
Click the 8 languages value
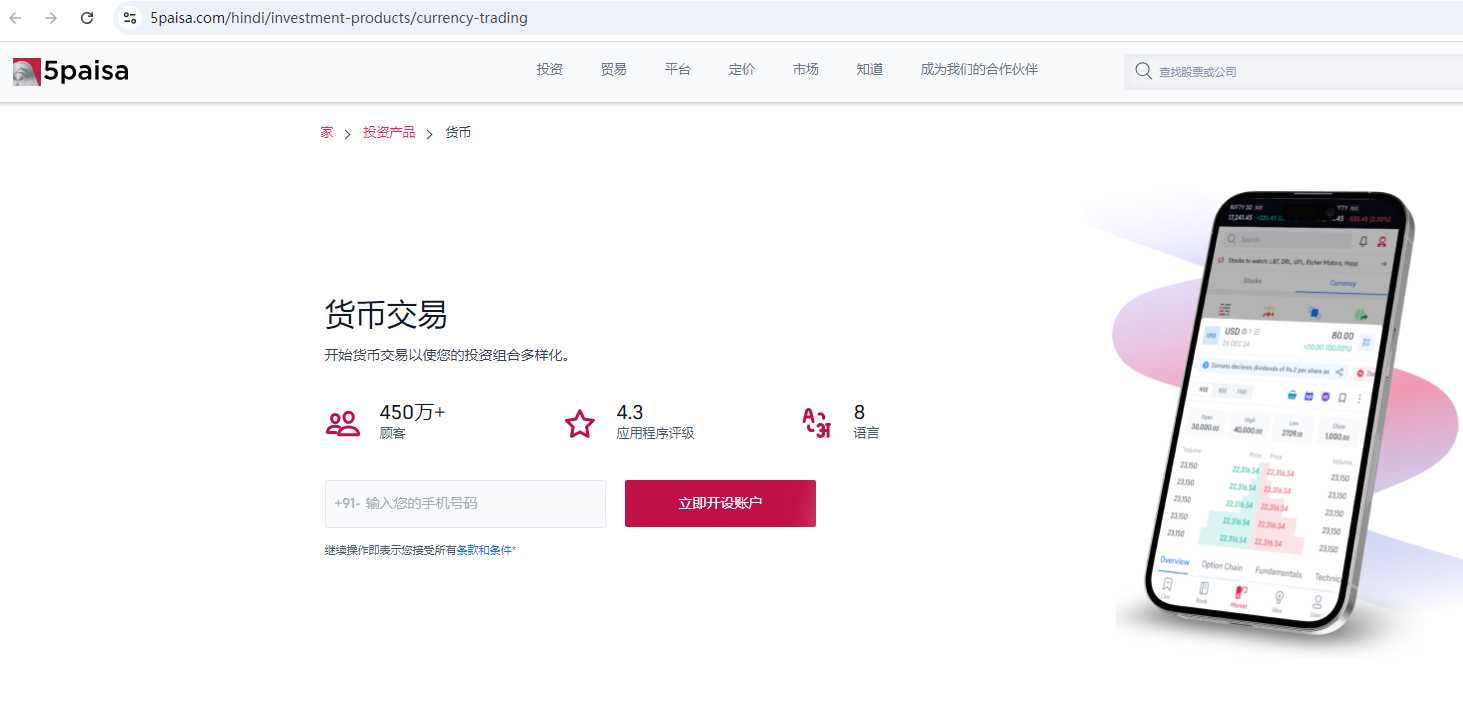pos(859,412)
